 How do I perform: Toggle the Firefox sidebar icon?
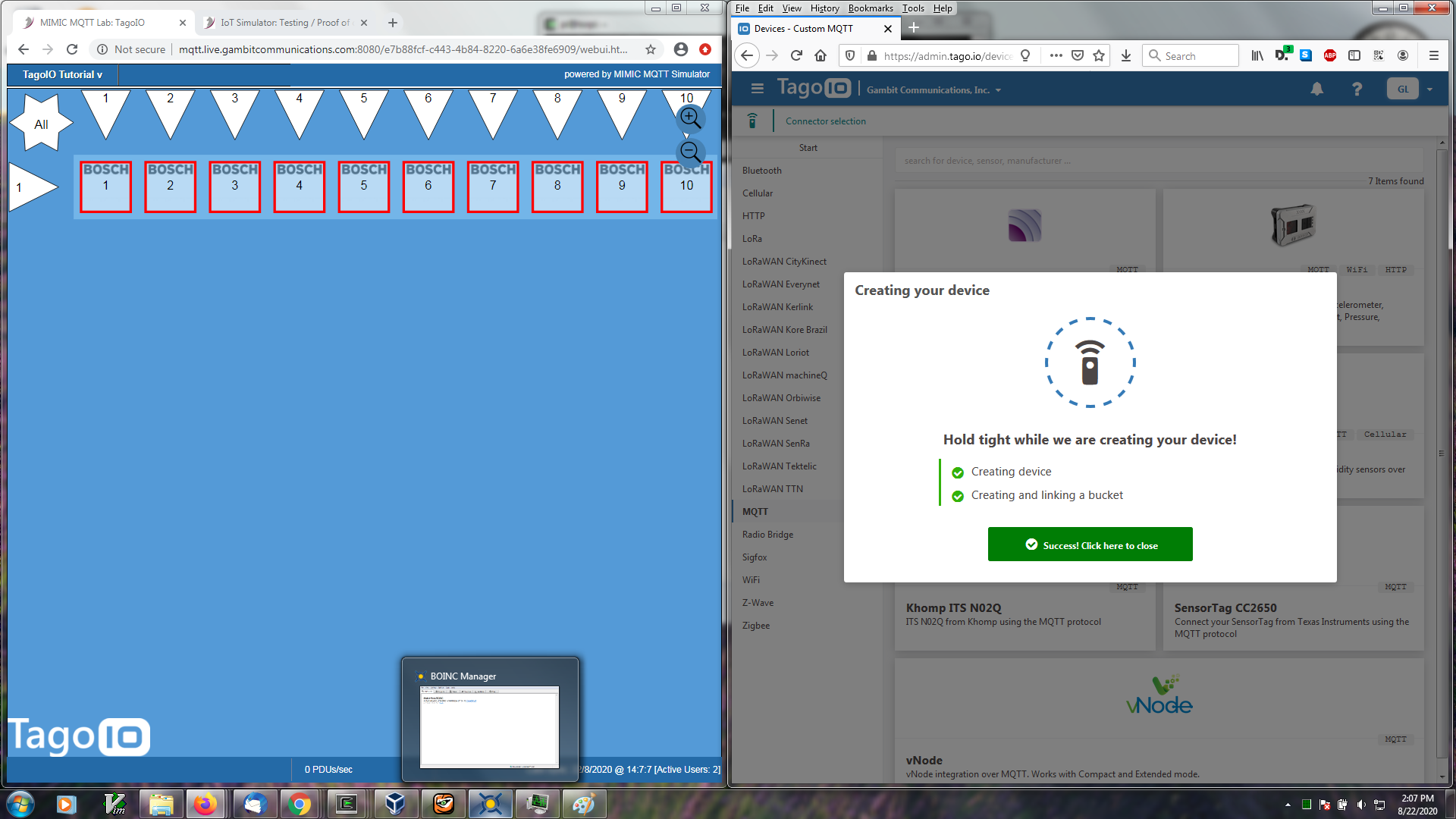(x=1354, y=55)
